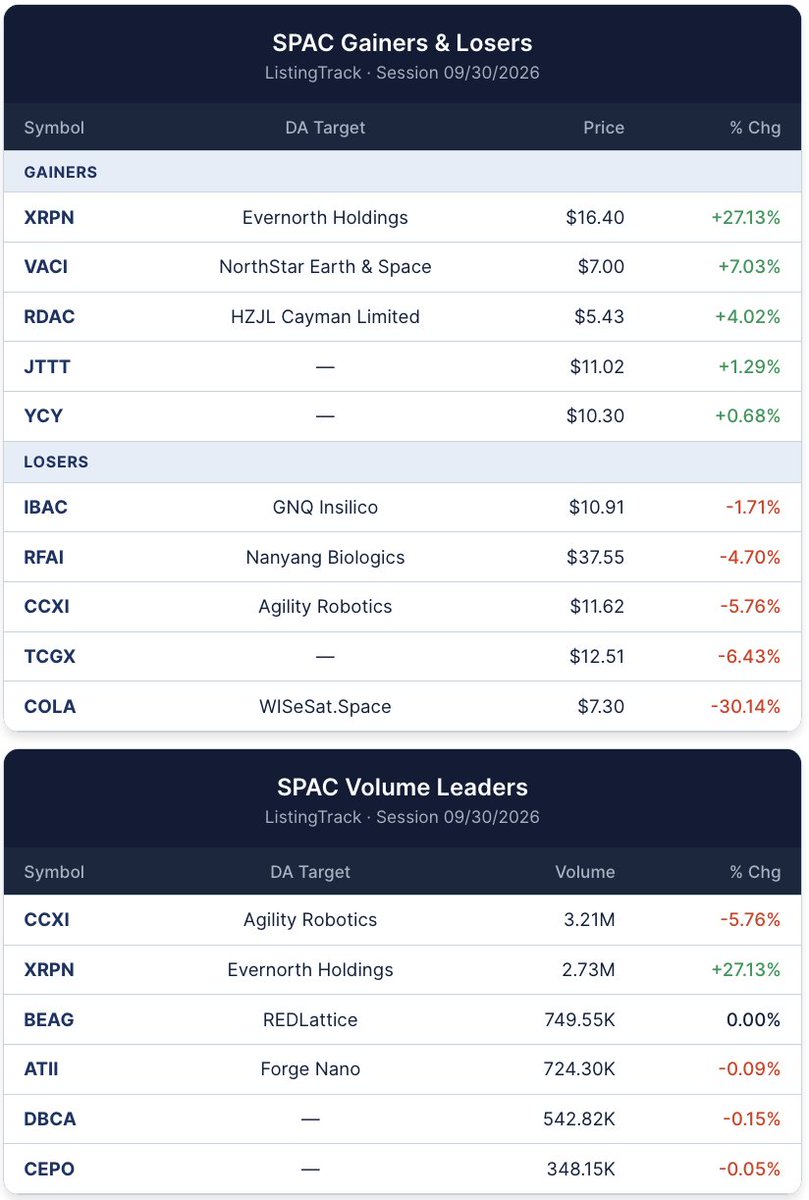Open the RDAC symbol link

pos(49,317)
